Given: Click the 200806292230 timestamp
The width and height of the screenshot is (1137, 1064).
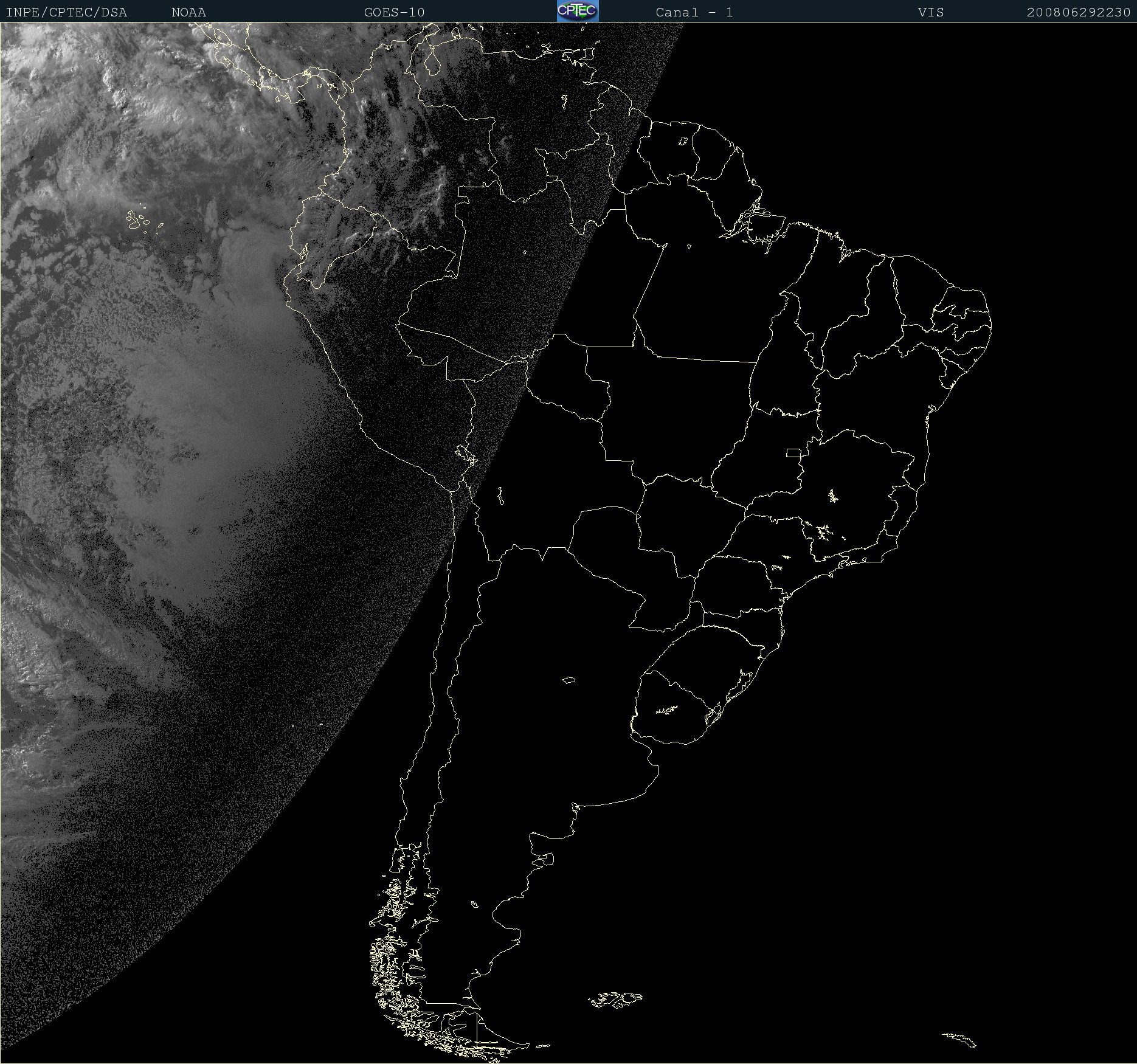Looking at the screenshot, I should point(1079,12).
